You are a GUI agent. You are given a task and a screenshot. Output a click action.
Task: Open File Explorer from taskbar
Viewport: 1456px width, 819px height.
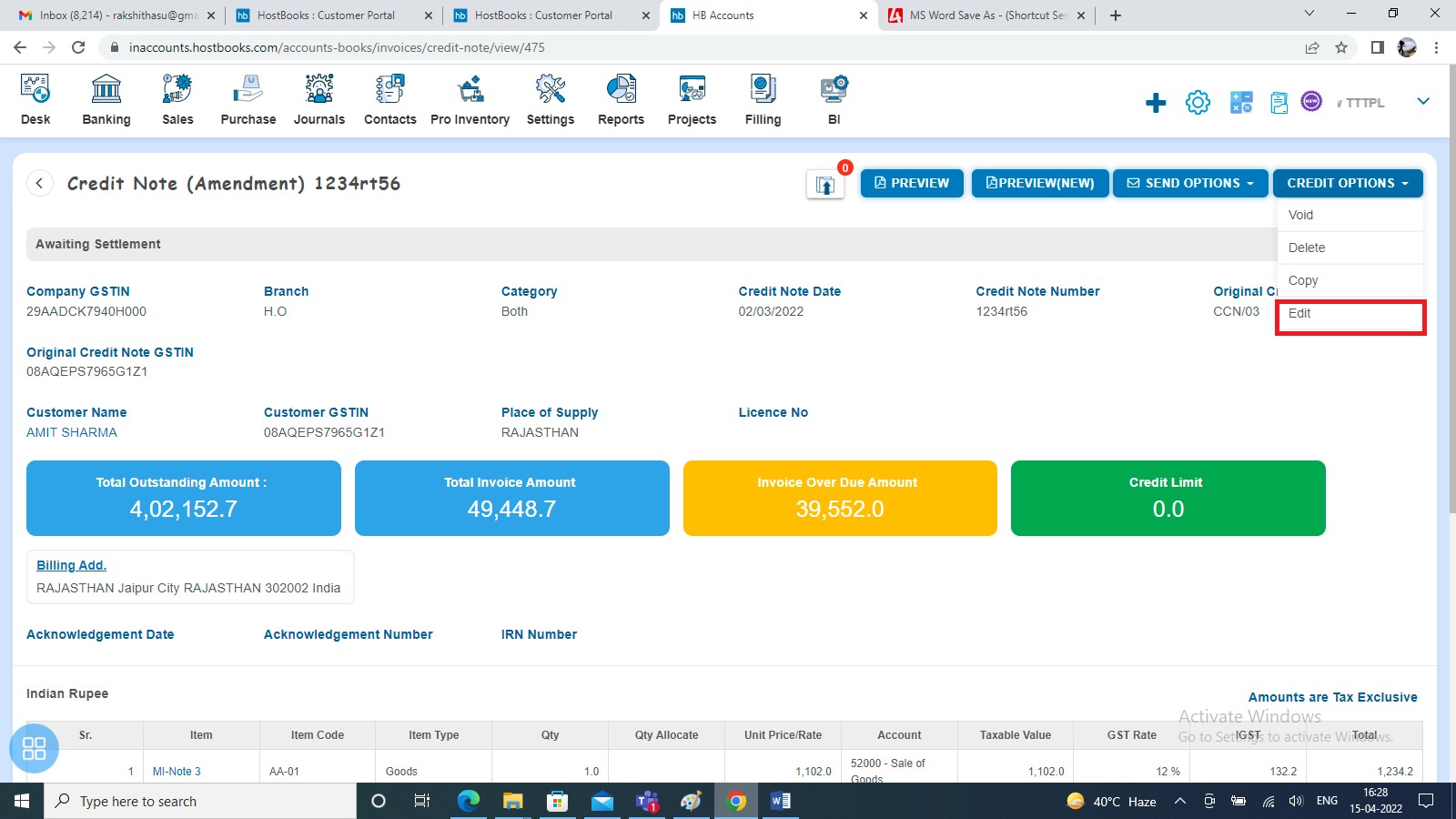coord(513,801)
